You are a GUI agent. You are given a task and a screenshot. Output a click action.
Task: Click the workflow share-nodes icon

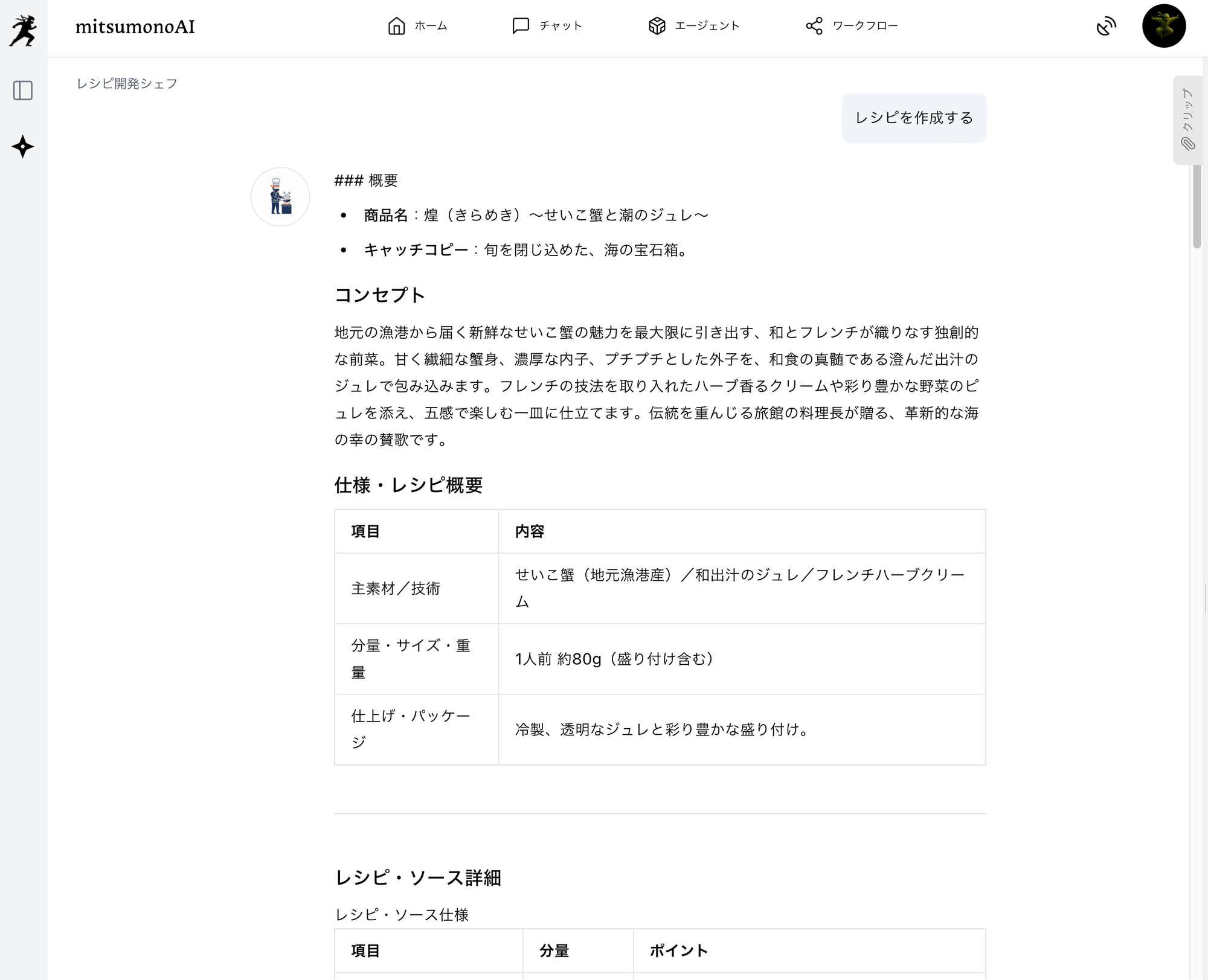click(x=814, y=26)
